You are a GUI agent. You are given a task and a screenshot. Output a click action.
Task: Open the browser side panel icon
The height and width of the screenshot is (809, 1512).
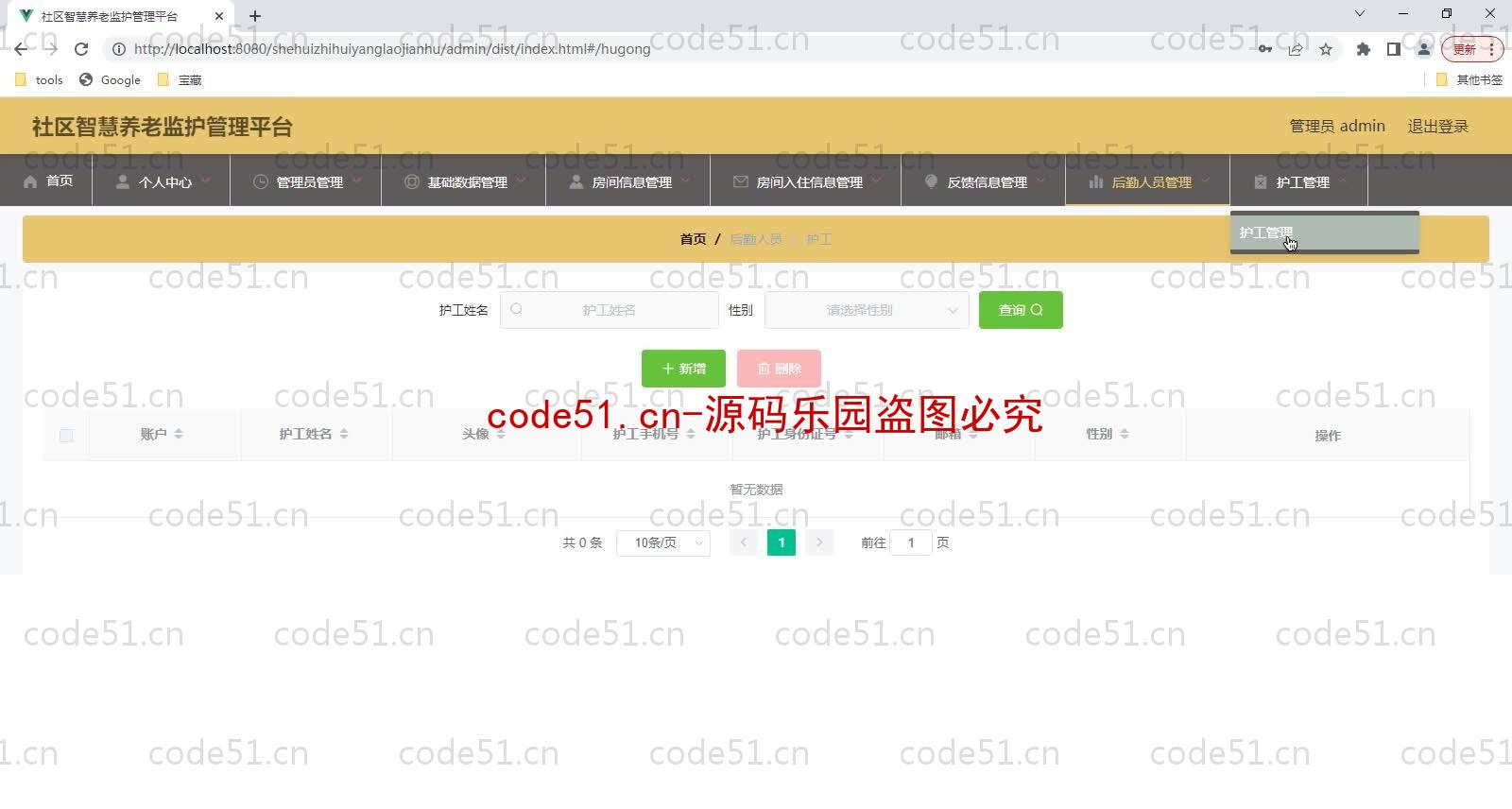click(1393, 49)
